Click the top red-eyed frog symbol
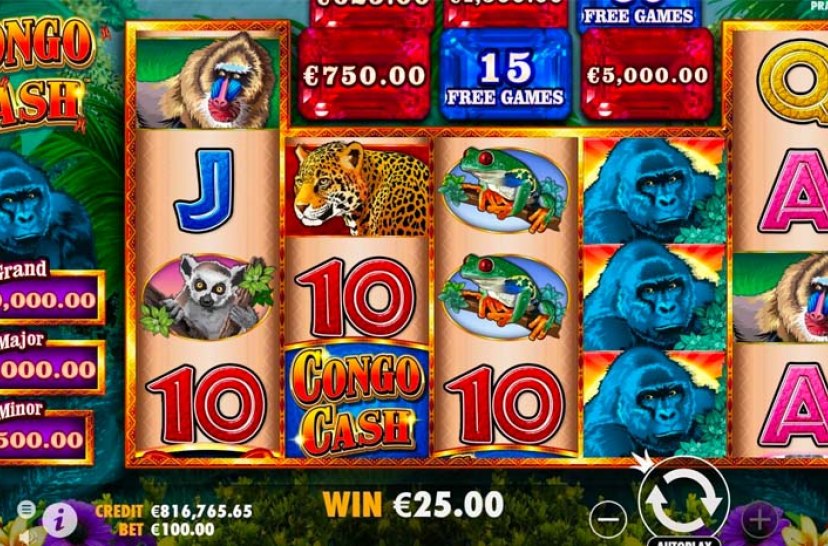This screenshot has width=828, height=546. [x=504, y=190]
